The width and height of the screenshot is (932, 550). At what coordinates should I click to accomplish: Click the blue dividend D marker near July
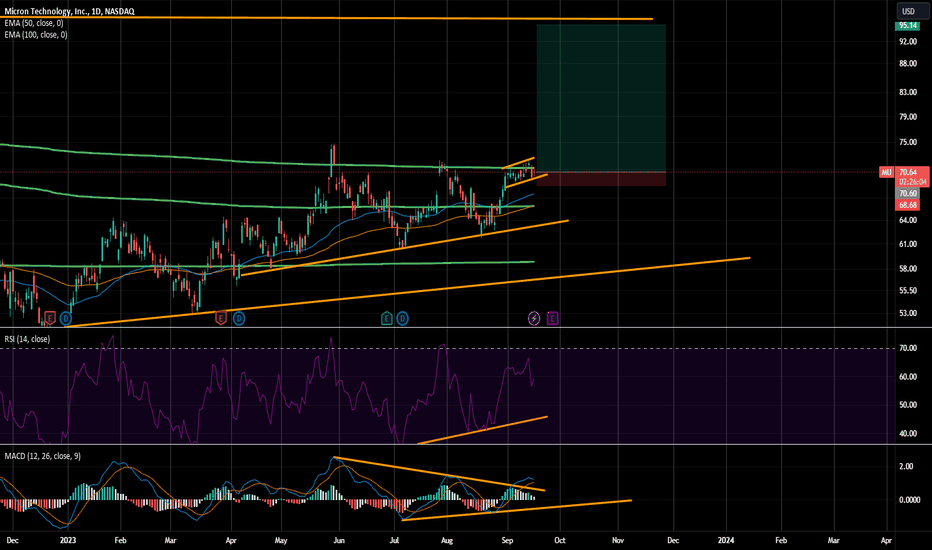point(402,319)
